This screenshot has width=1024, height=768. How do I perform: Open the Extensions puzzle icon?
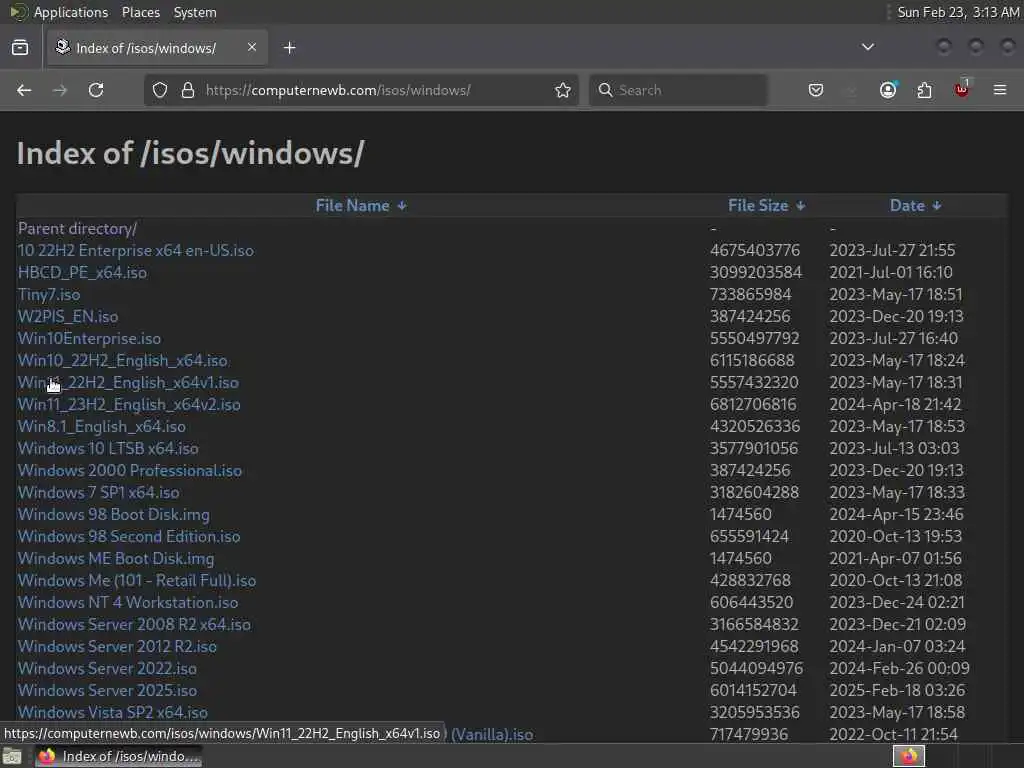[x=925, y=90]
